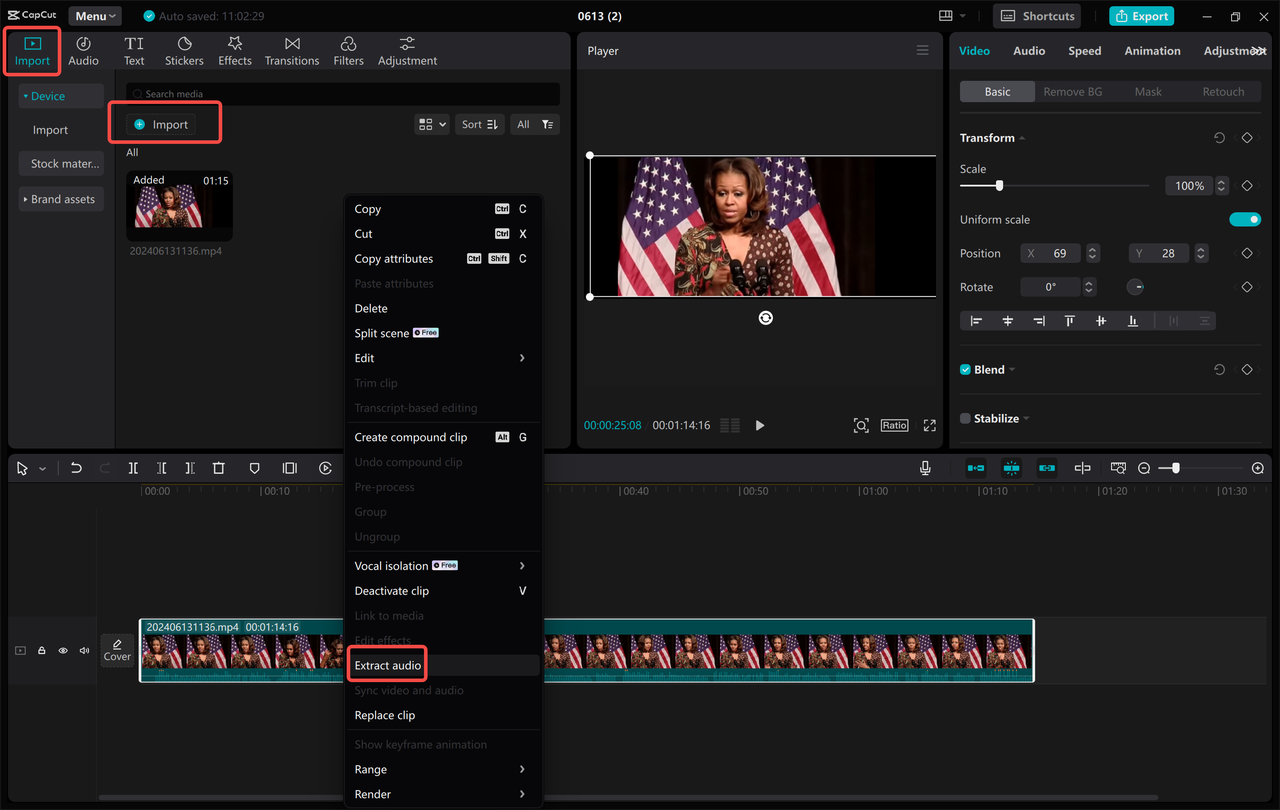1280x810 pixels.
Task: Hide the video track with the eye icon
Action: 63,650
